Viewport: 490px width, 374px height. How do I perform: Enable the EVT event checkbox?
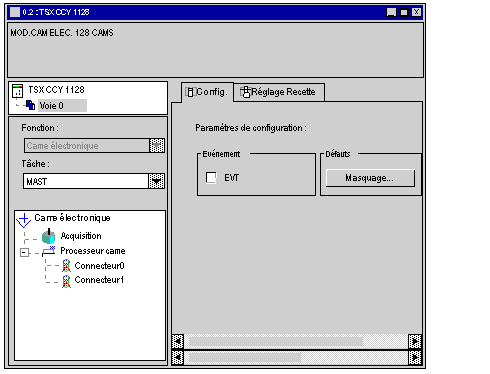pos(211,178)
